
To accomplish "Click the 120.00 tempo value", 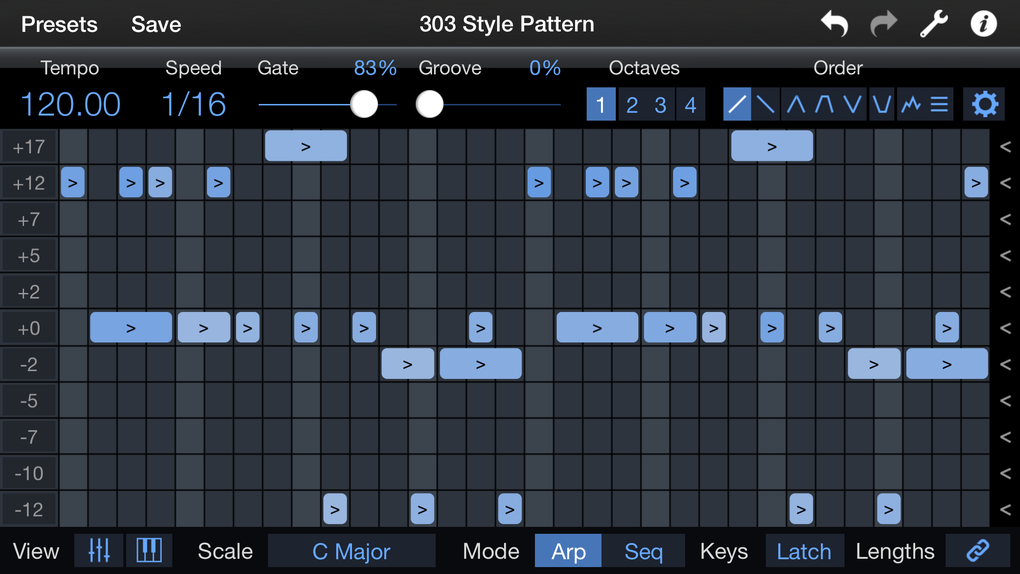I will [x=70, y=104].
